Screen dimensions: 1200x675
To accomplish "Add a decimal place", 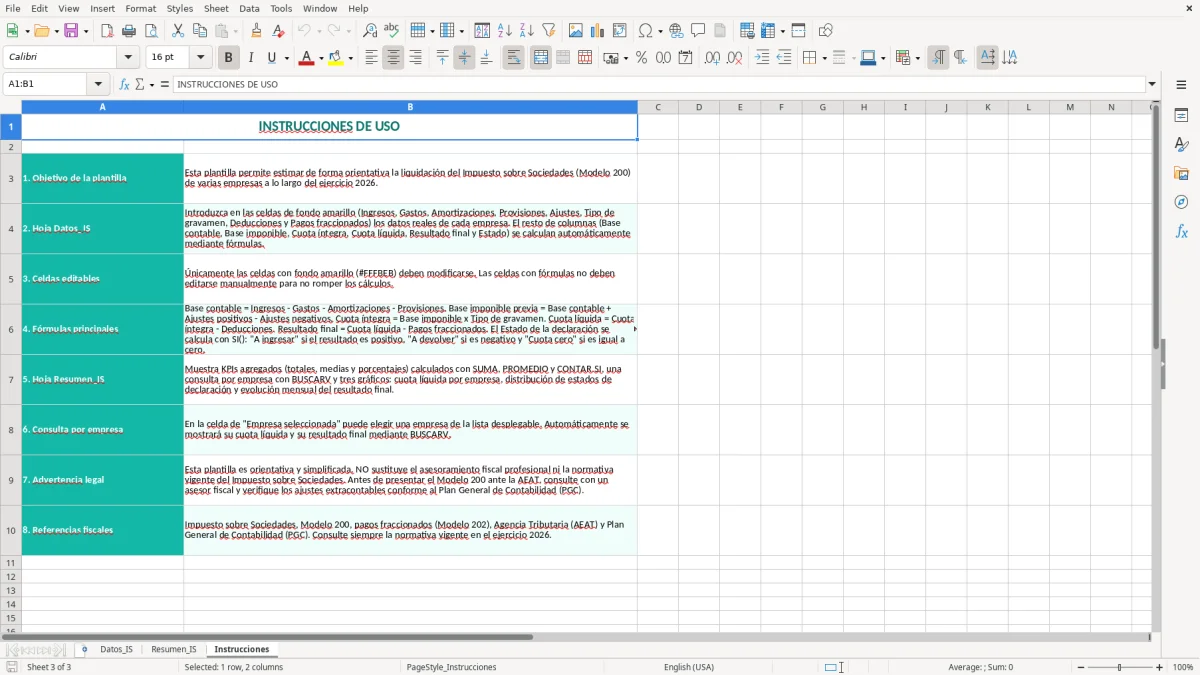I will click(712, 58).
